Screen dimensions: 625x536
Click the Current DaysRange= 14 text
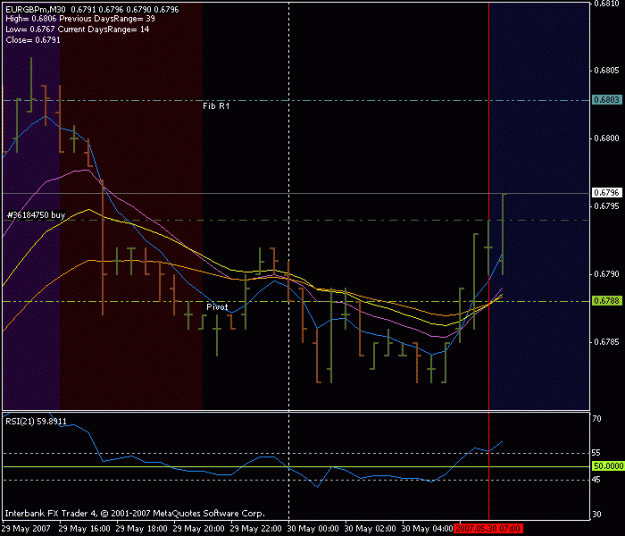[104, 29]
